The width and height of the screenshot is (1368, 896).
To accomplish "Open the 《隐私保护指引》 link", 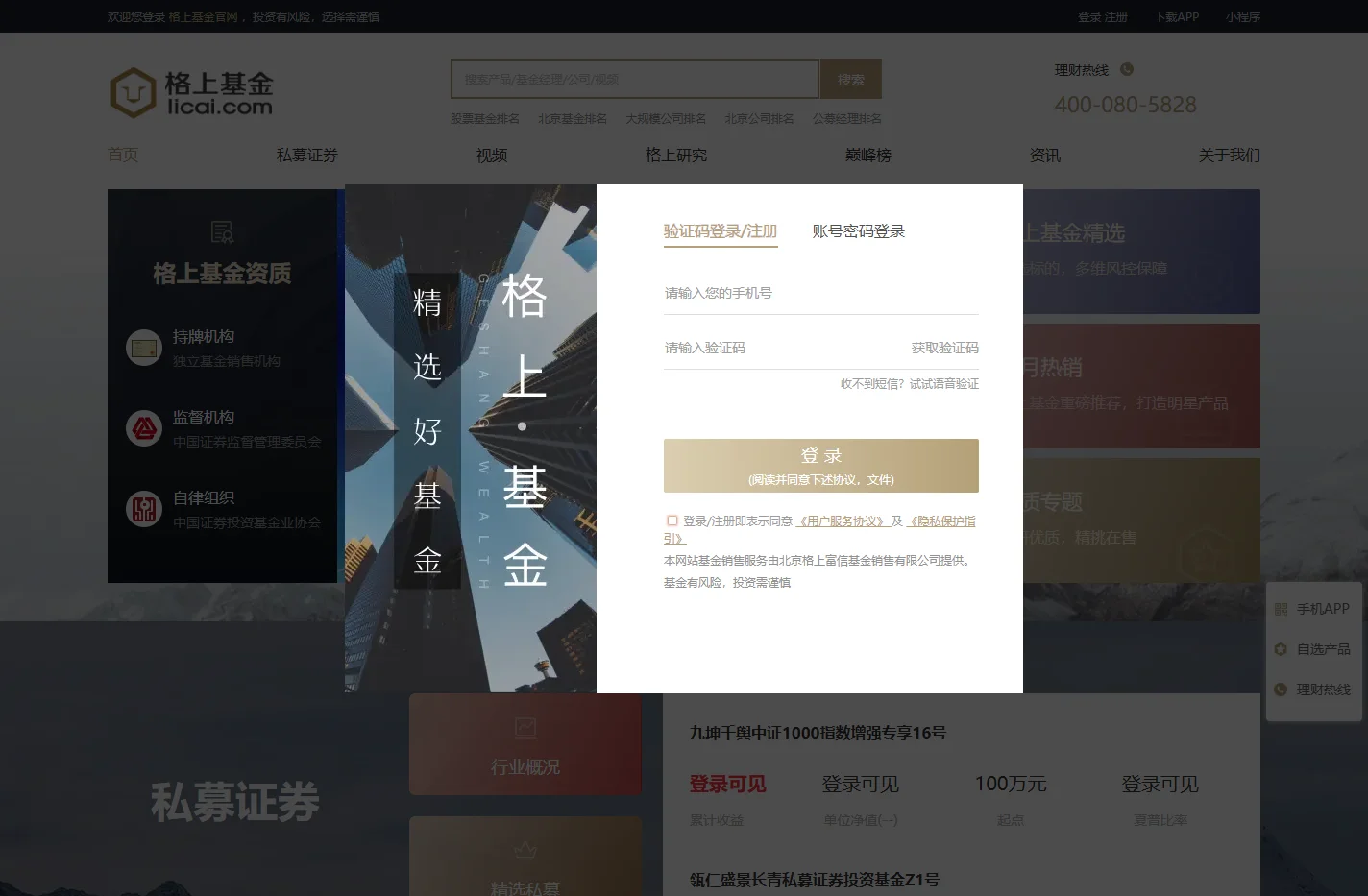I will [941, 521].
